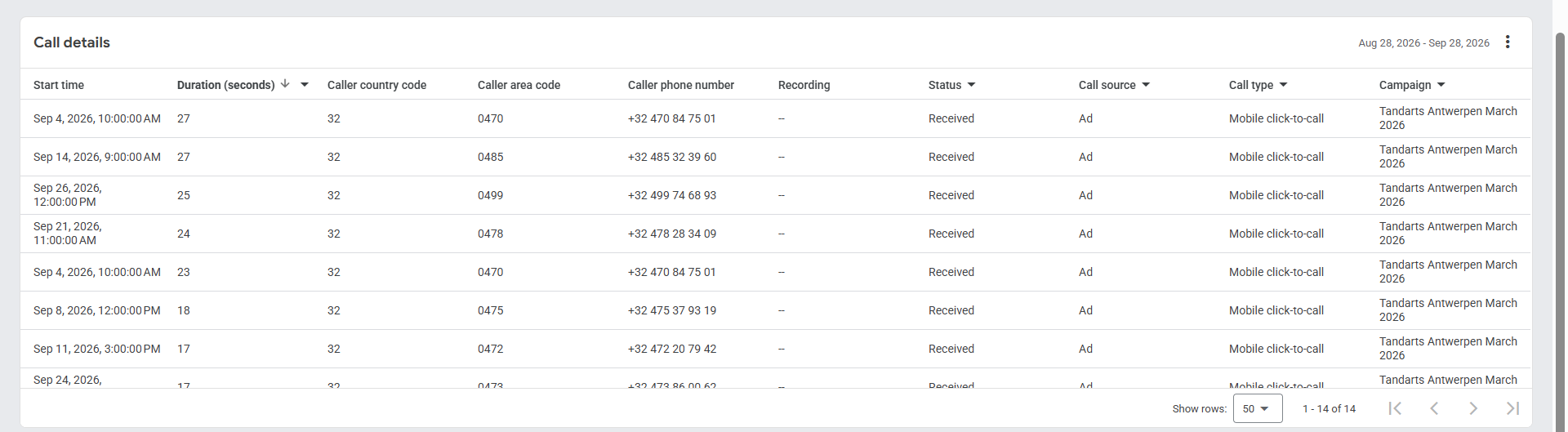
Task: Click the 1 - 14 of 14 pagination text
Action: (x=1329, y=409)
